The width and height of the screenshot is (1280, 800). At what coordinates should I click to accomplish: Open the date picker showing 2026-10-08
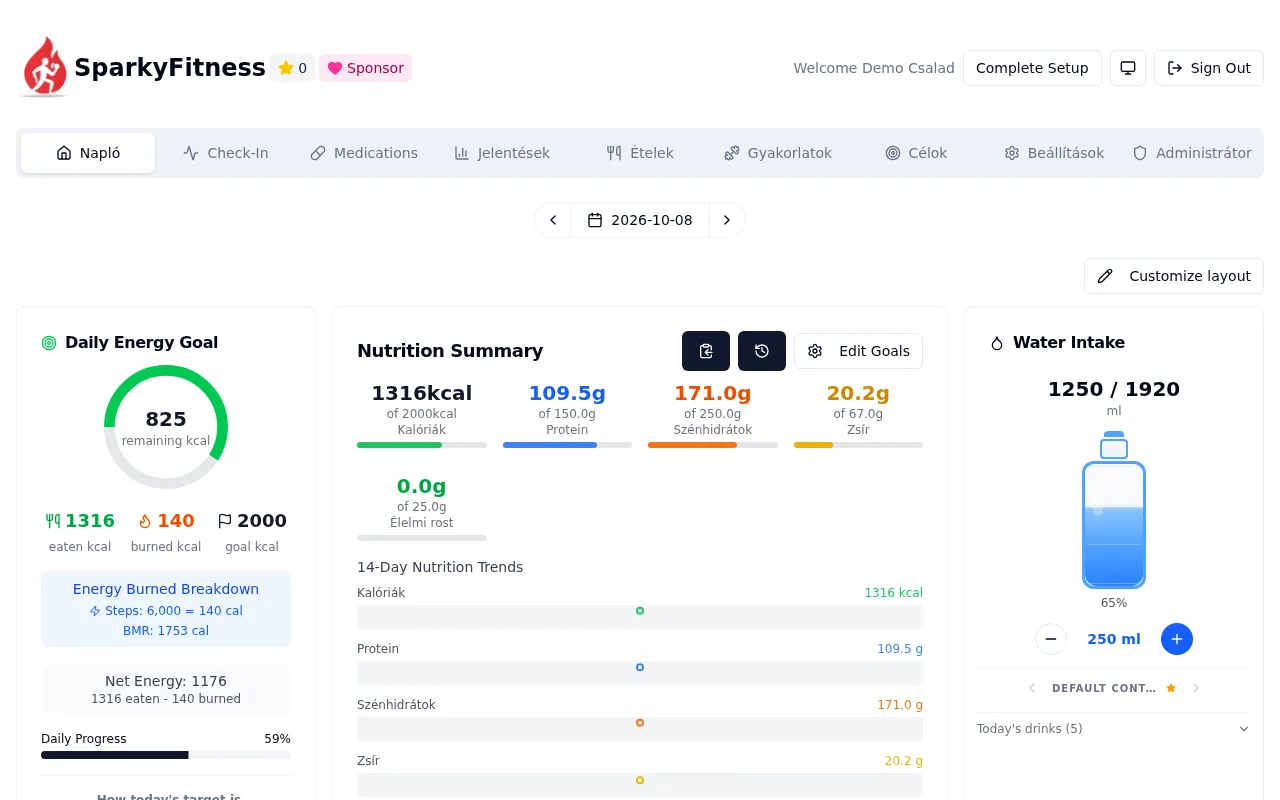tap(640, 220)
